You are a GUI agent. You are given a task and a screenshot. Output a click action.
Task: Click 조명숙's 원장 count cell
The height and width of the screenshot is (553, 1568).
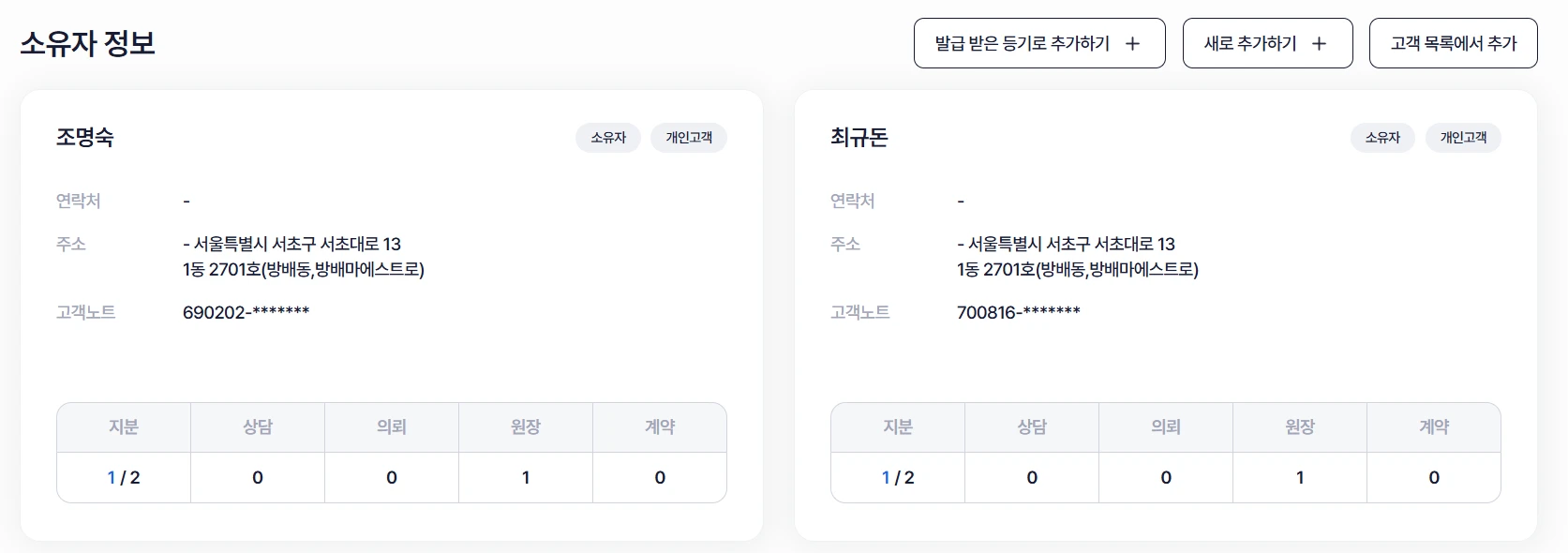(526, 478)
